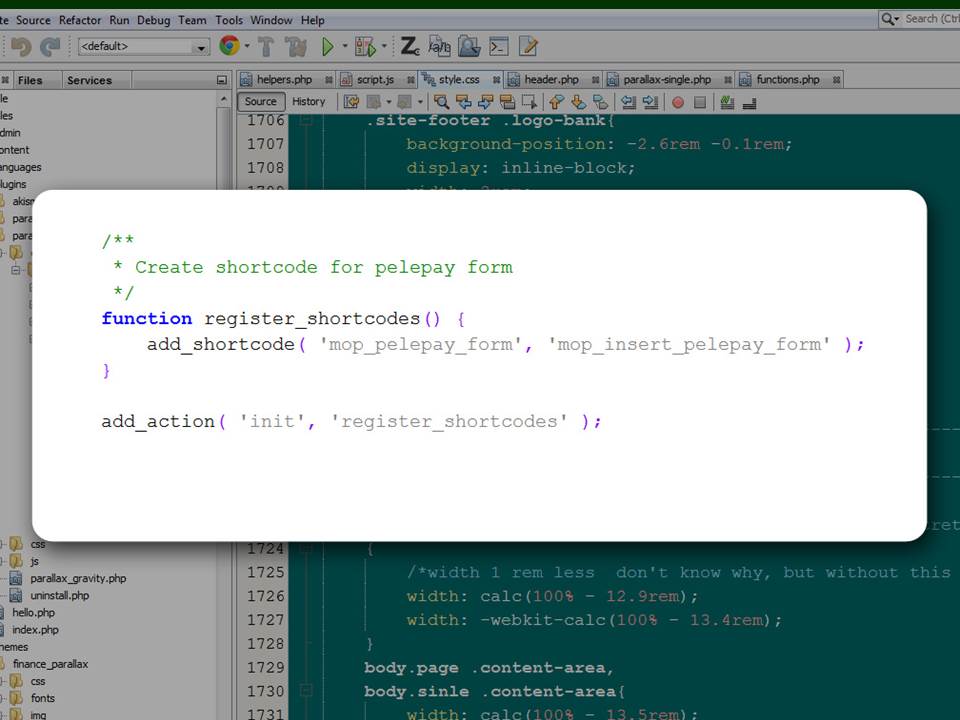
Task: Open the editor Back history dropdown arrow
Action: coord(389,102)
